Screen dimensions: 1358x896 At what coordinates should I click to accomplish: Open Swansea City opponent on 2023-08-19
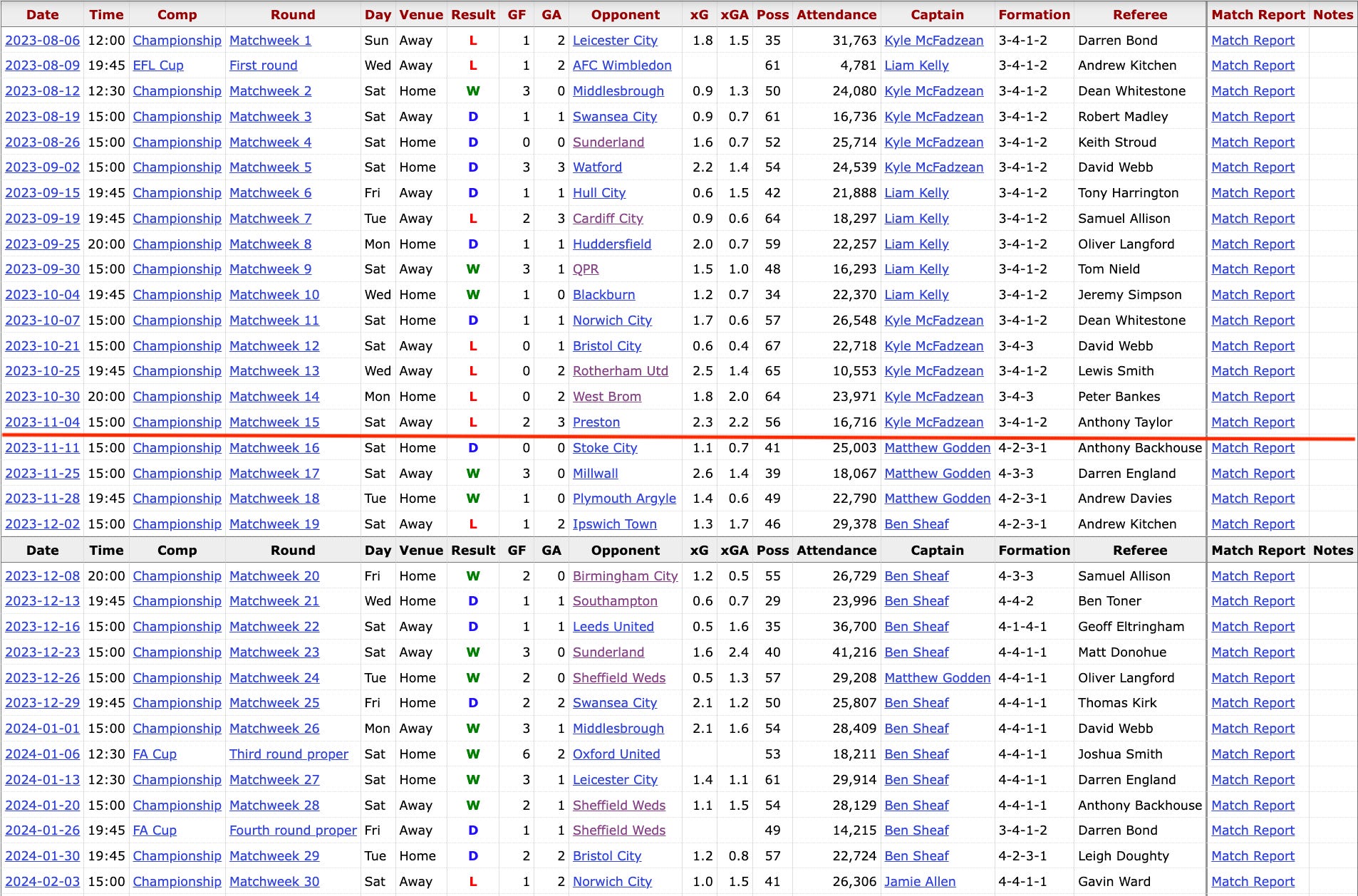(615, 117)
